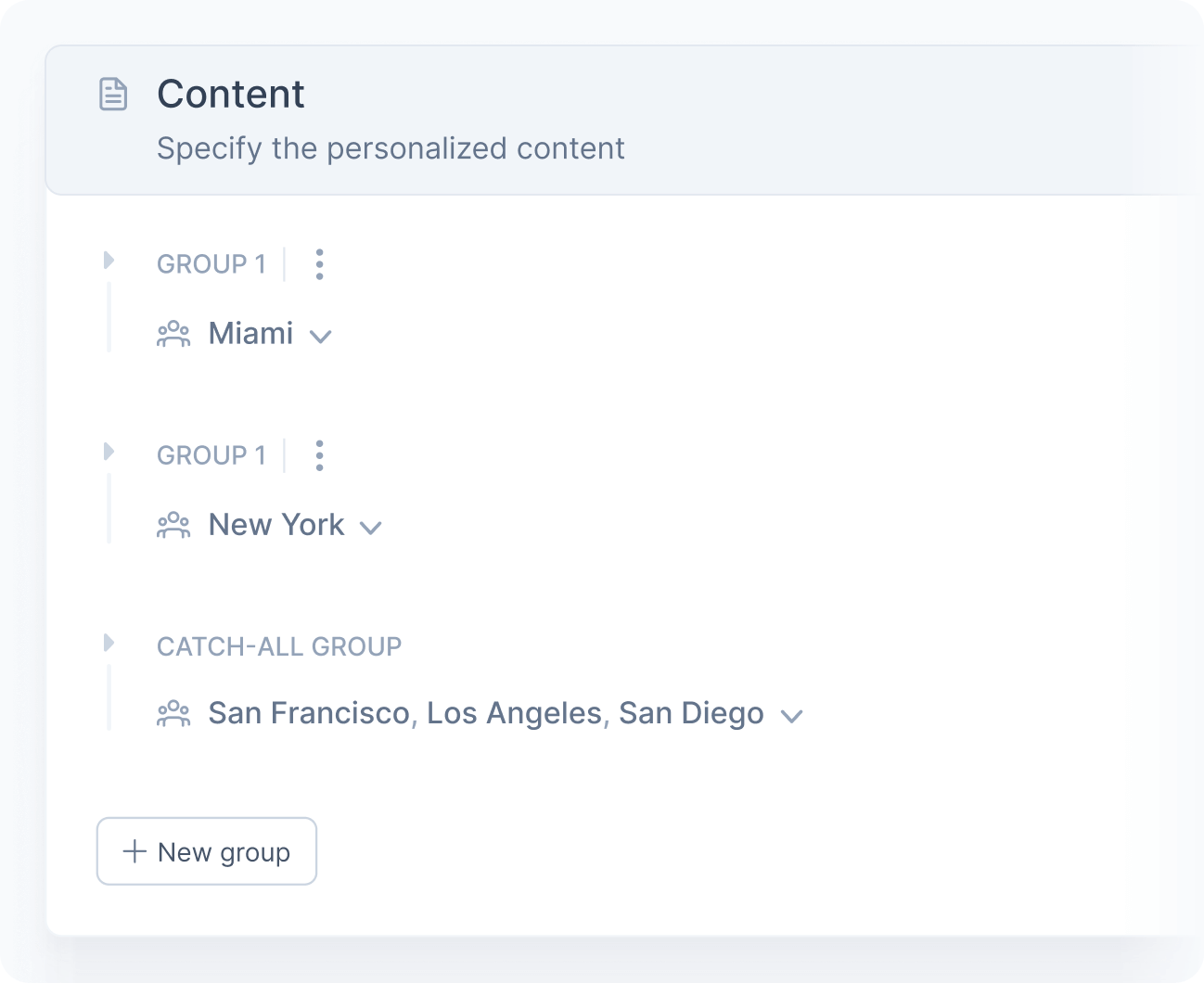Click the Miami city entry
The image size is (1204, 983).
click(250, 334)
